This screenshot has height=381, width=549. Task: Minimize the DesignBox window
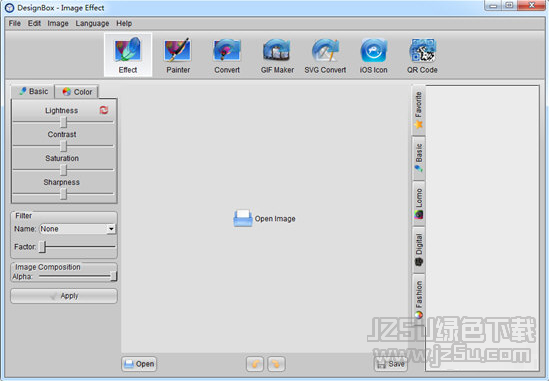tap(493, 6)
